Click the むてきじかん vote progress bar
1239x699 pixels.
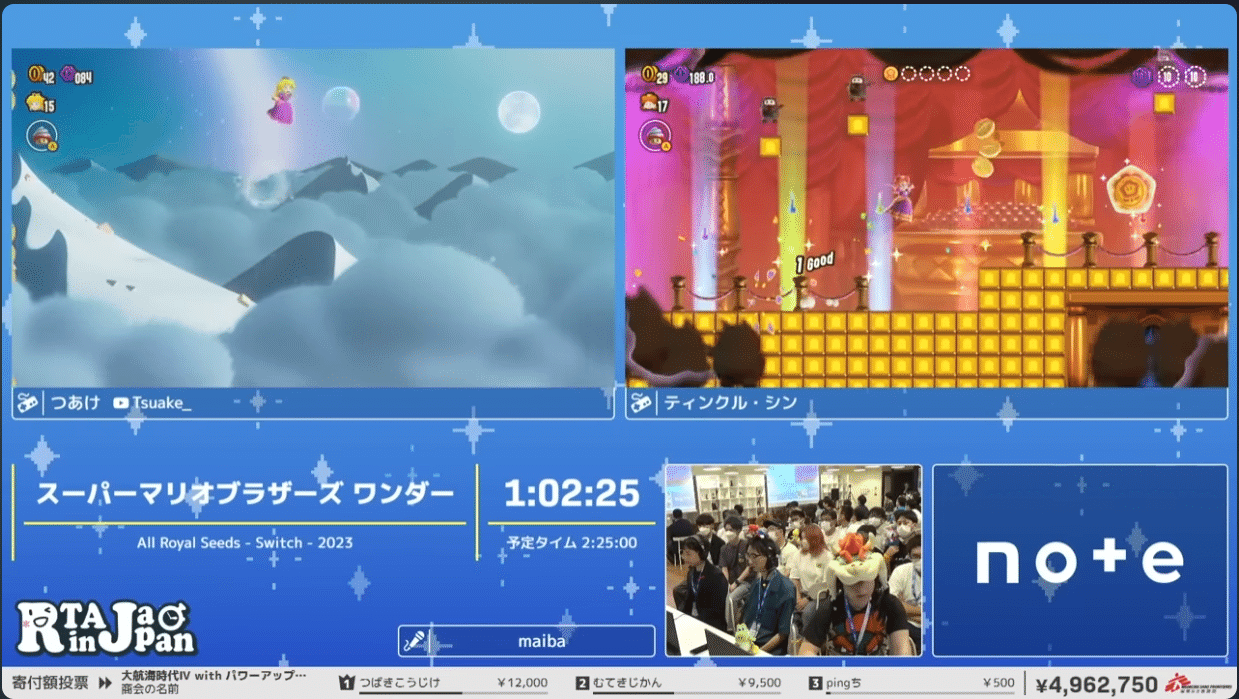click(x=687, y=693)
